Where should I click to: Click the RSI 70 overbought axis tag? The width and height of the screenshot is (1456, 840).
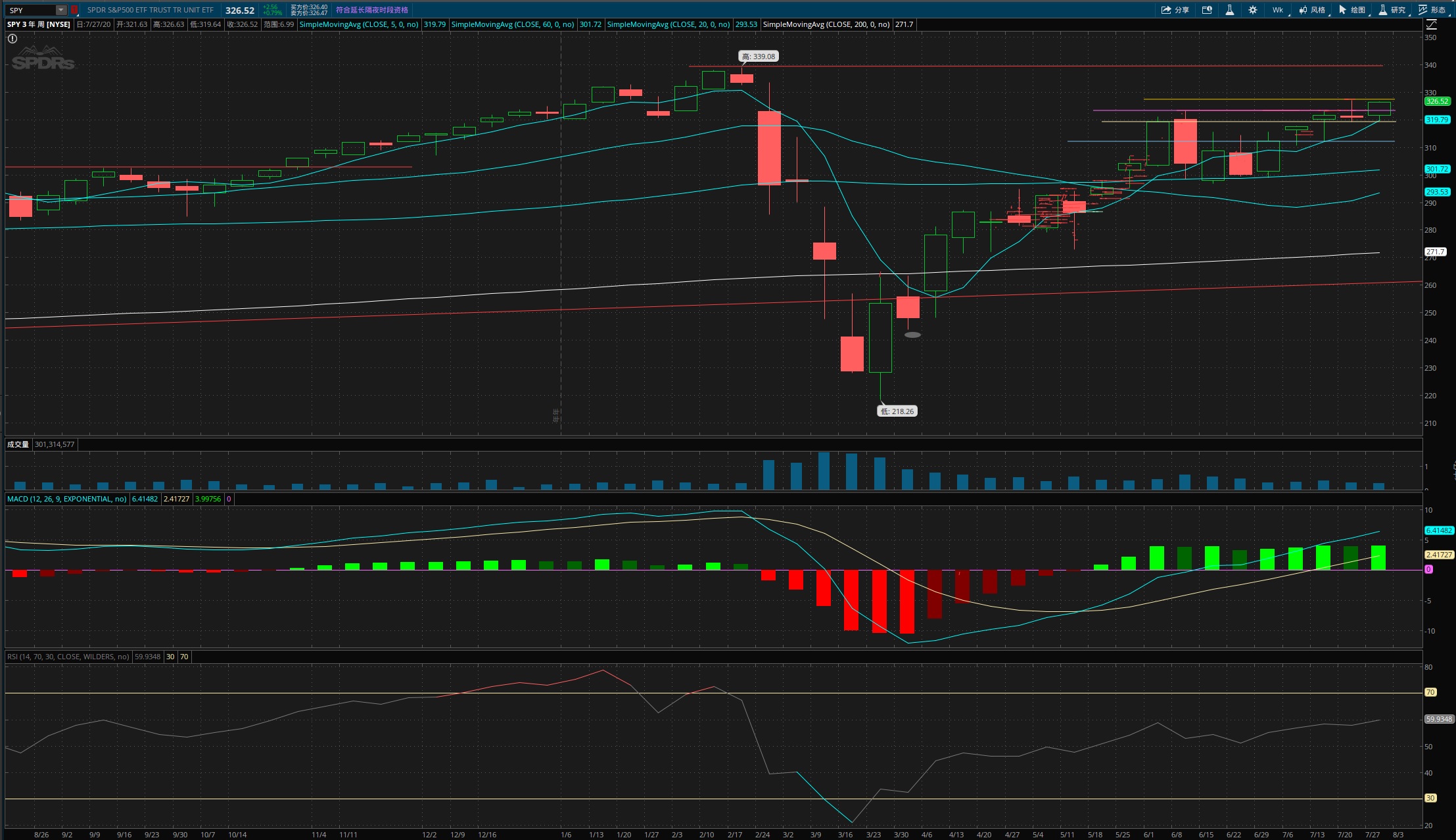click(x=1431, y=692)
